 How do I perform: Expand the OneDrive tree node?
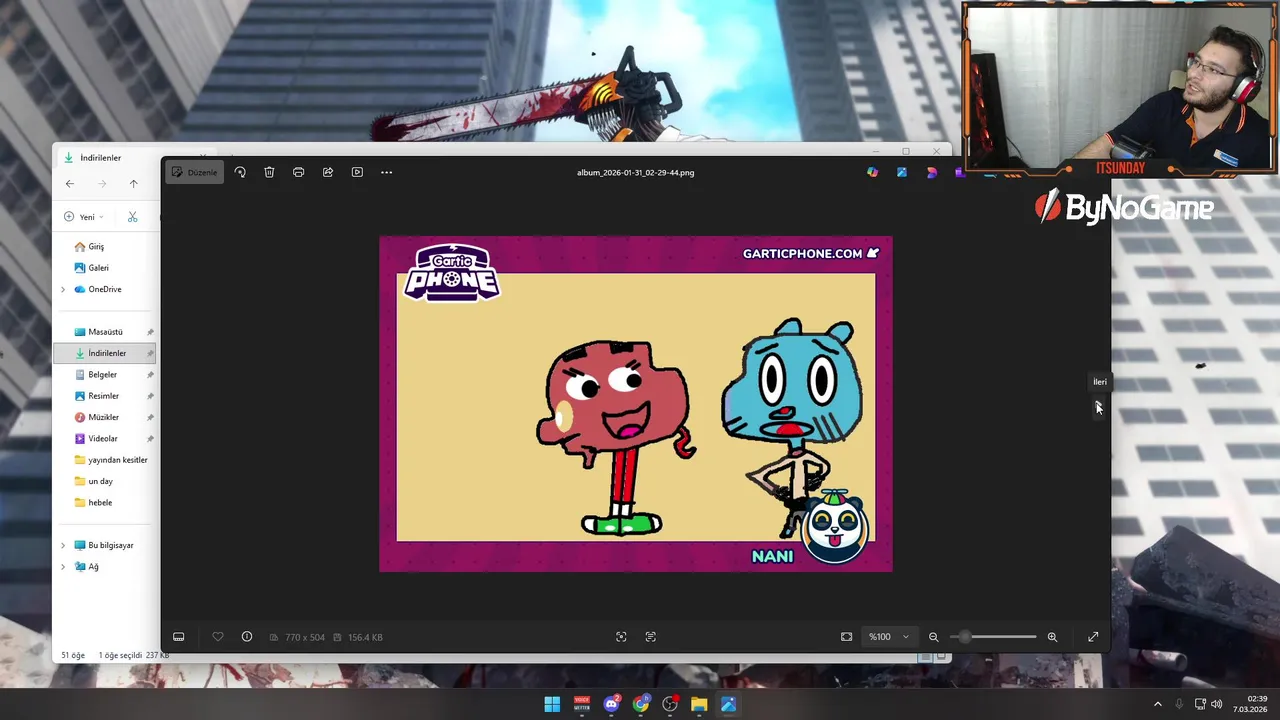point(63,289)
